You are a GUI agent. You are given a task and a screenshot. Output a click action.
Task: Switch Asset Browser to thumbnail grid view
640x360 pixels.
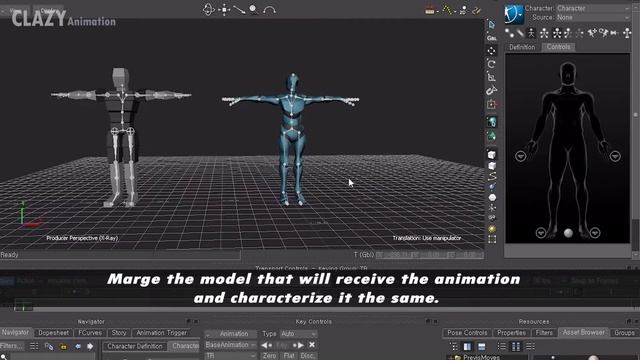pos(516,347)
